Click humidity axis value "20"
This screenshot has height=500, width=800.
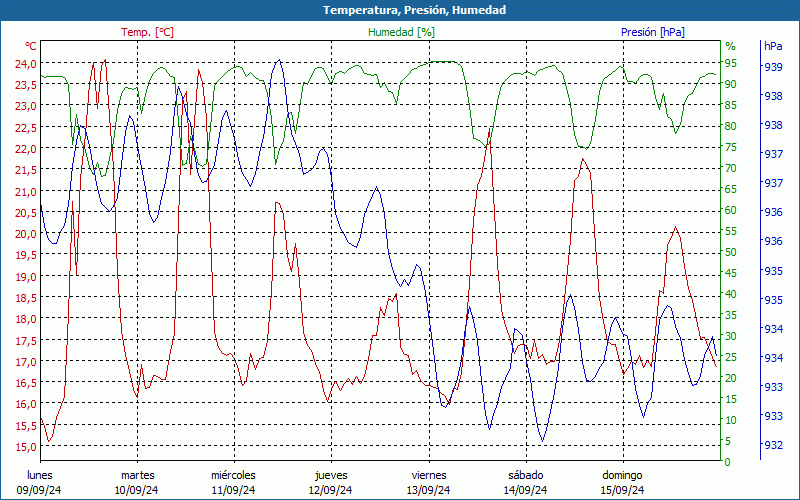tap(731, 378)
